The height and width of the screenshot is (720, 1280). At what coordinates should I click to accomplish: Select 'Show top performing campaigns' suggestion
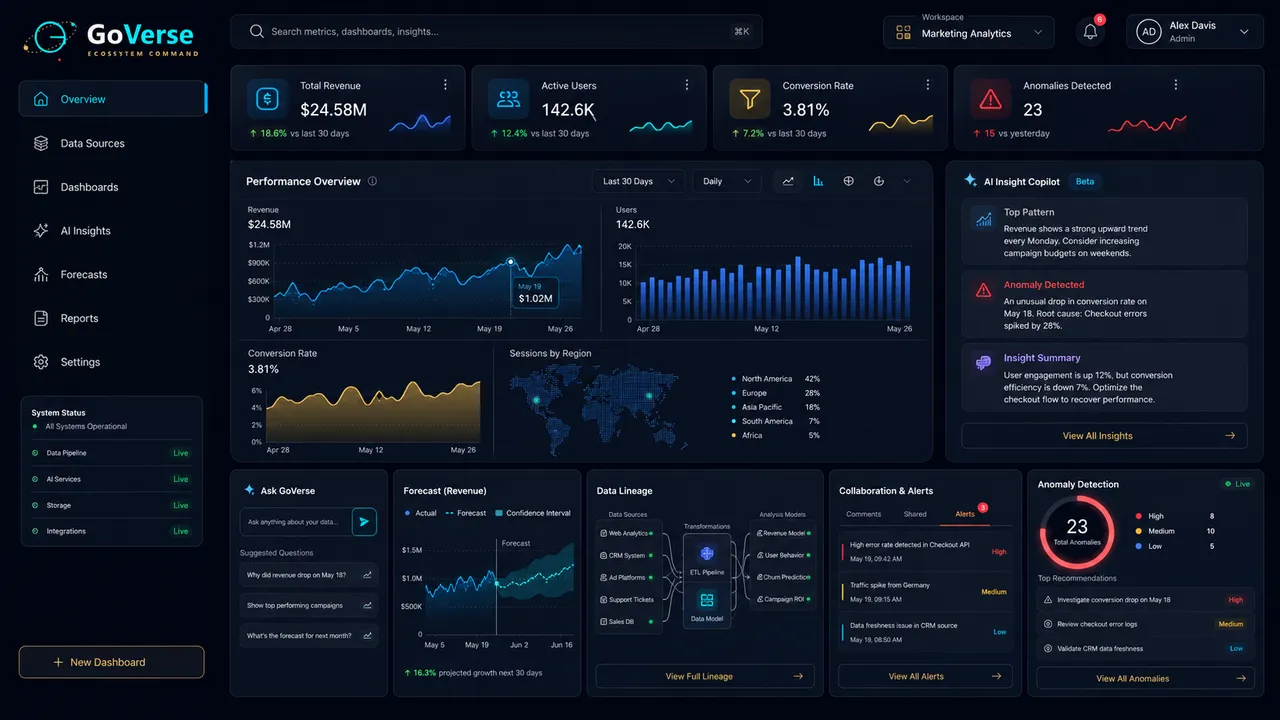click(x=309, y=605)
